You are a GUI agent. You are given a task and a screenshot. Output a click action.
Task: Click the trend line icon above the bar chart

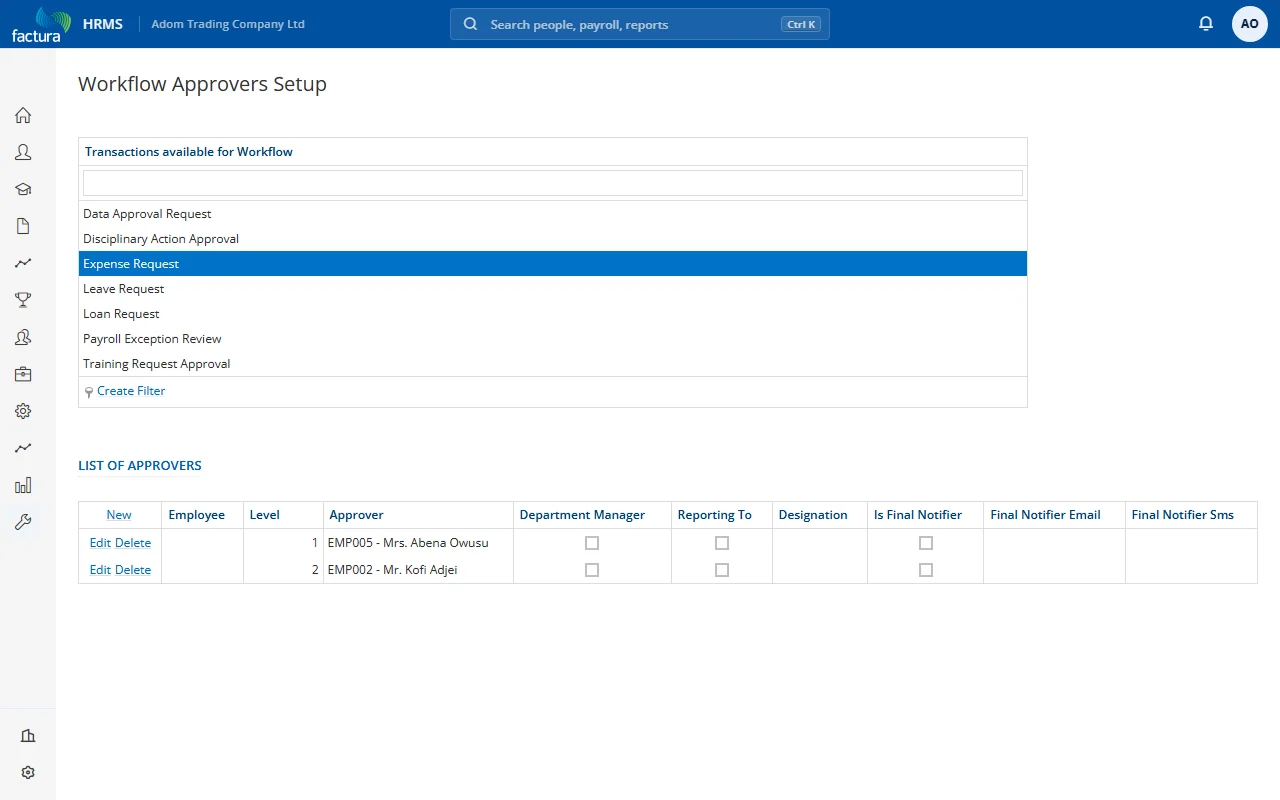pos(23,448)
